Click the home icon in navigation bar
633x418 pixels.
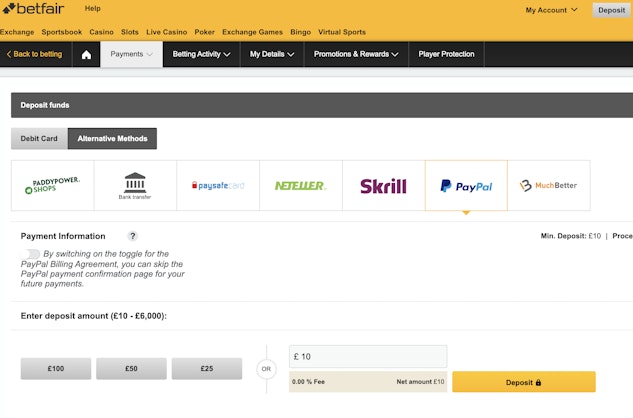pos(86,54)
